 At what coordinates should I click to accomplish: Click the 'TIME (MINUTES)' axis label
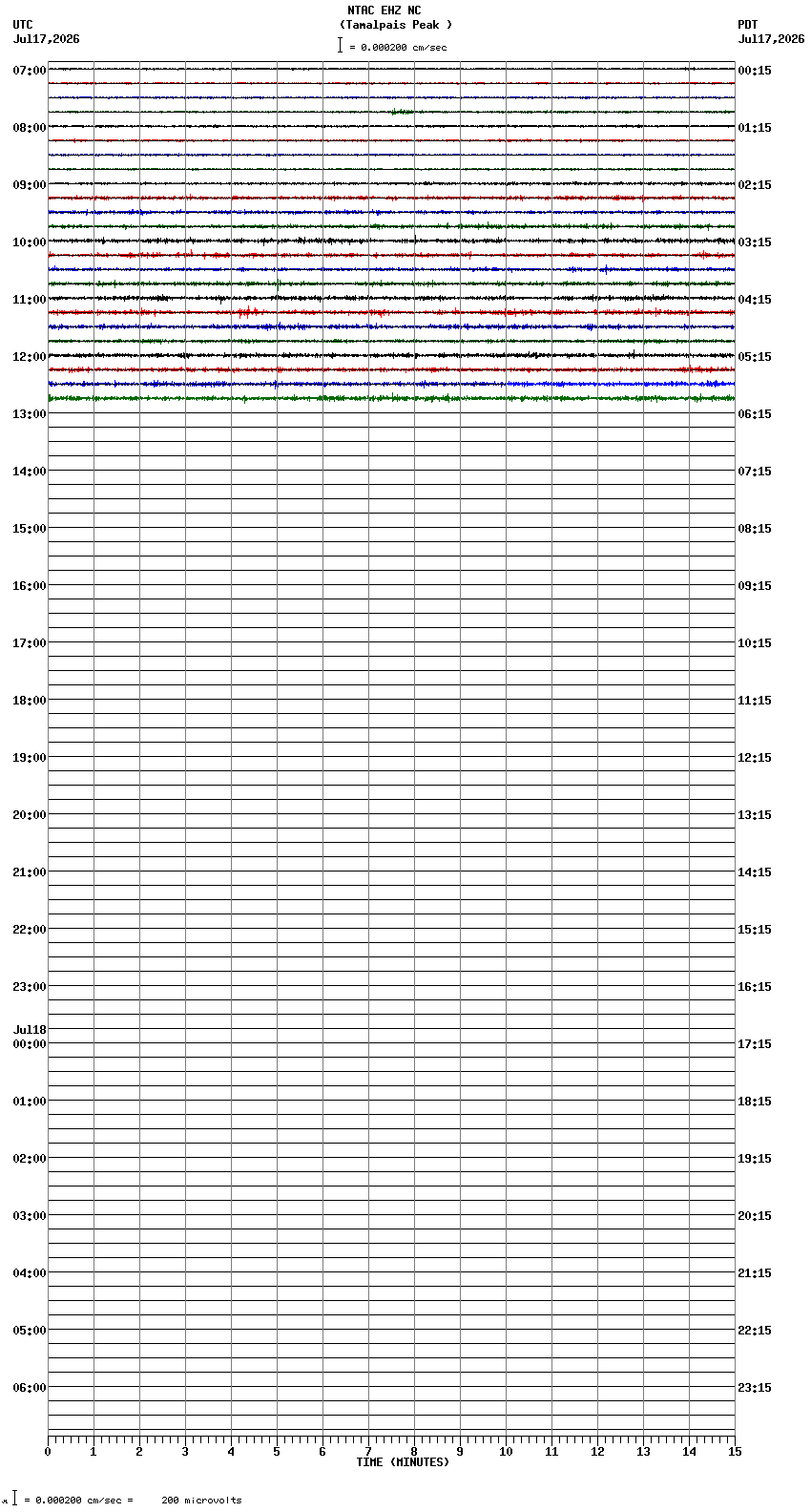click(x=403, y=1462)
